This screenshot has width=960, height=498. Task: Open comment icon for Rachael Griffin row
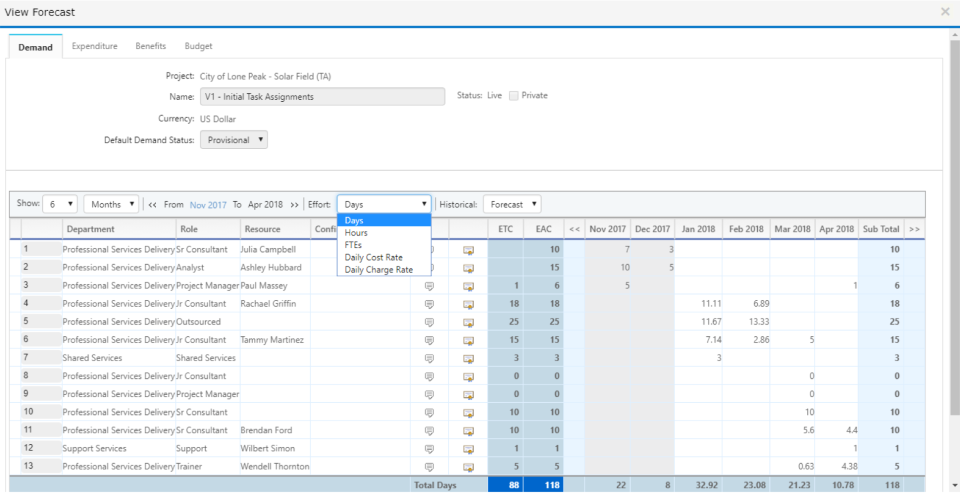tap(429, 304)
